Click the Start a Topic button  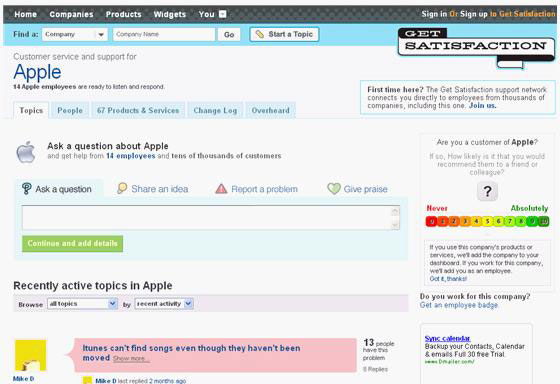(x=284, y=34)
